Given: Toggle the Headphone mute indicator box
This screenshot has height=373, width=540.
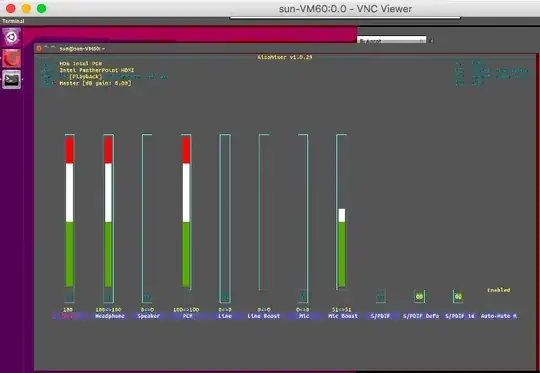Looking at the screenshot, I should (x=108, y=297).
